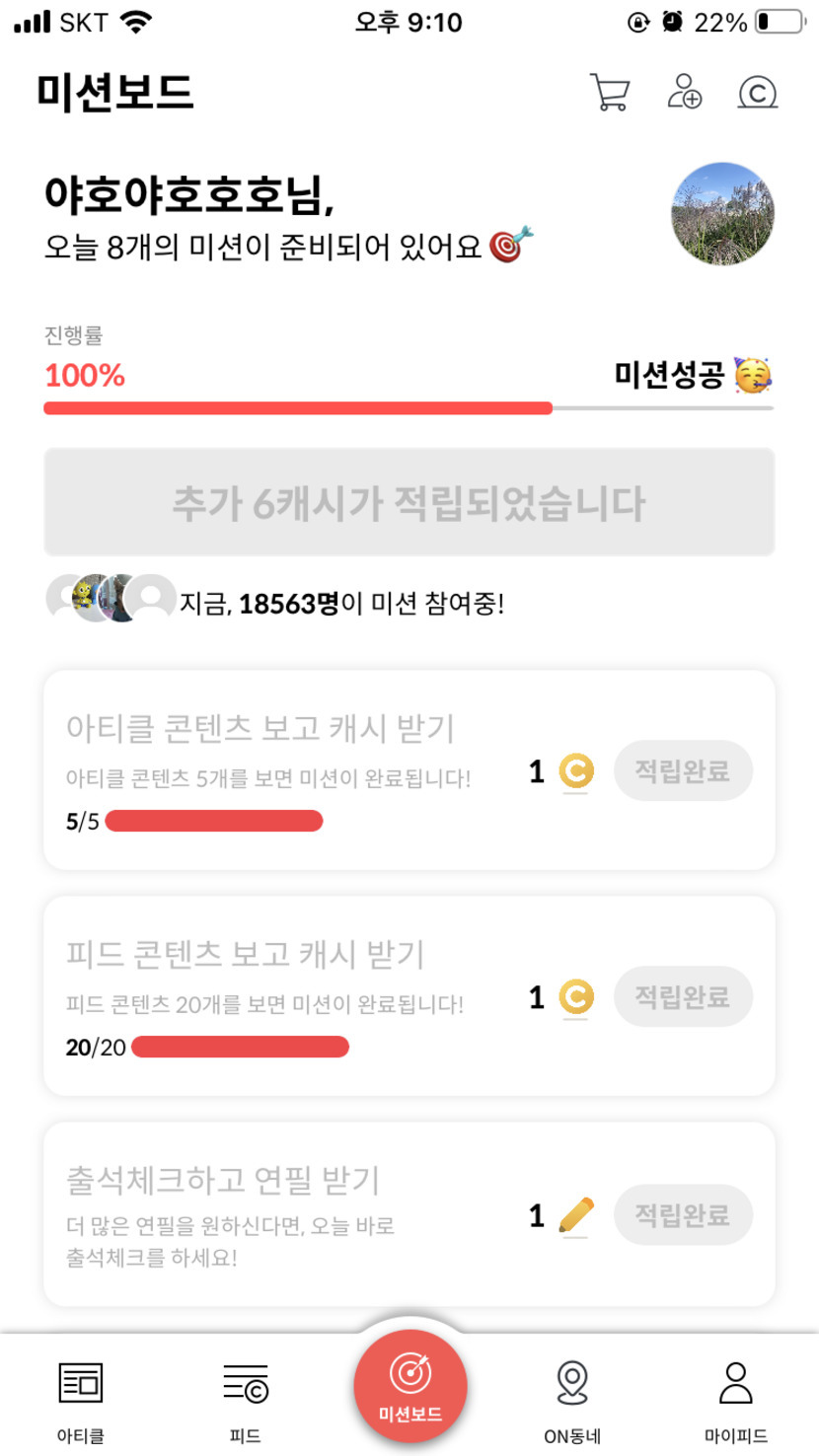This screenshot has width=819, height=1456.
Task: Click the red 진행률 progress bar
Action: tap(298, 408)
